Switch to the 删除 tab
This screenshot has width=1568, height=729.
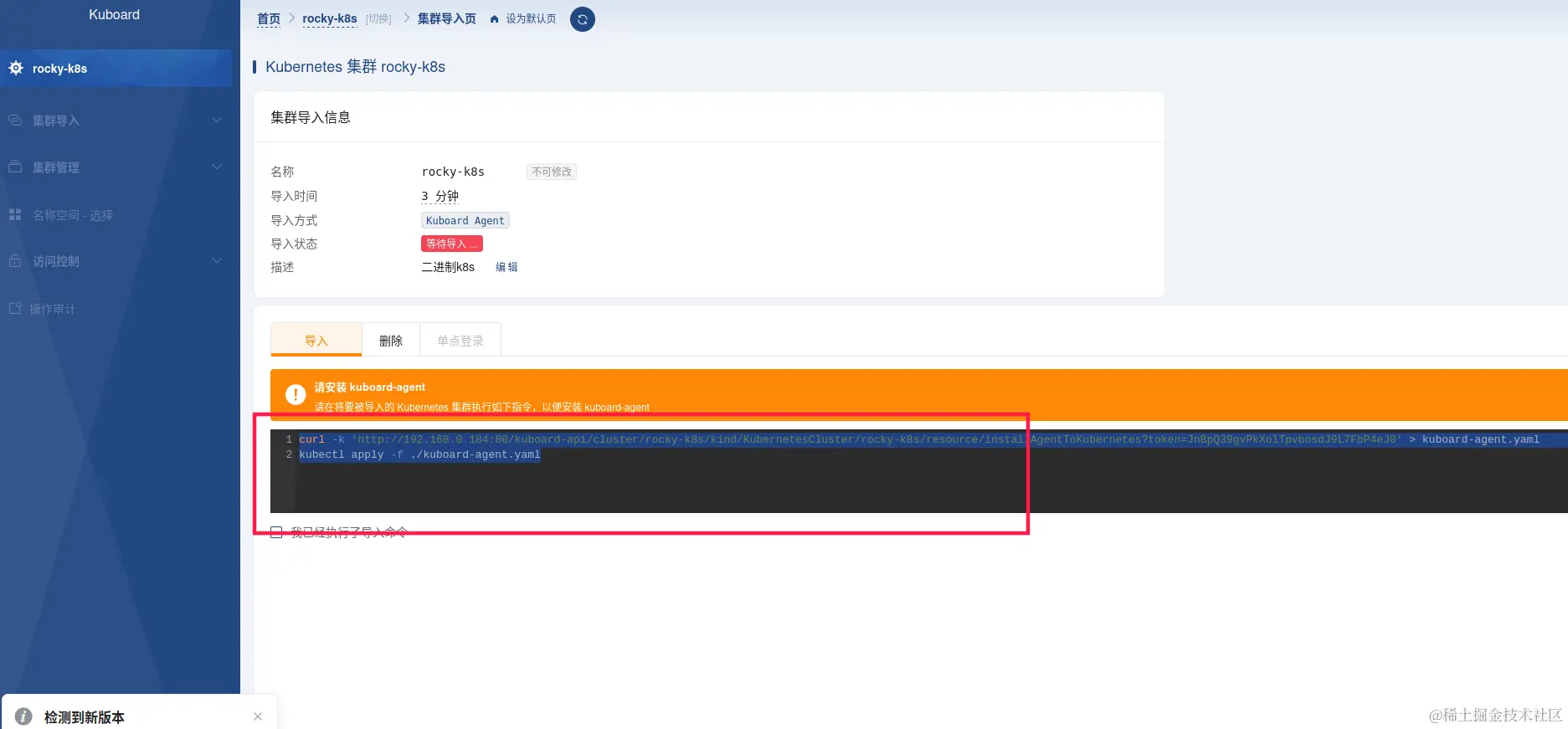click(391, 340)
